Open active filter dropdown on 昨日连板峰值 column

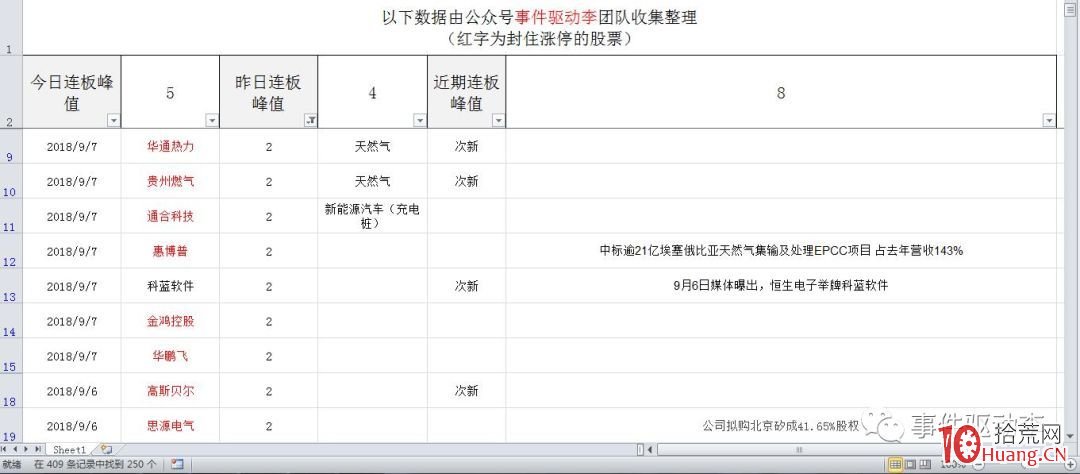310,121
